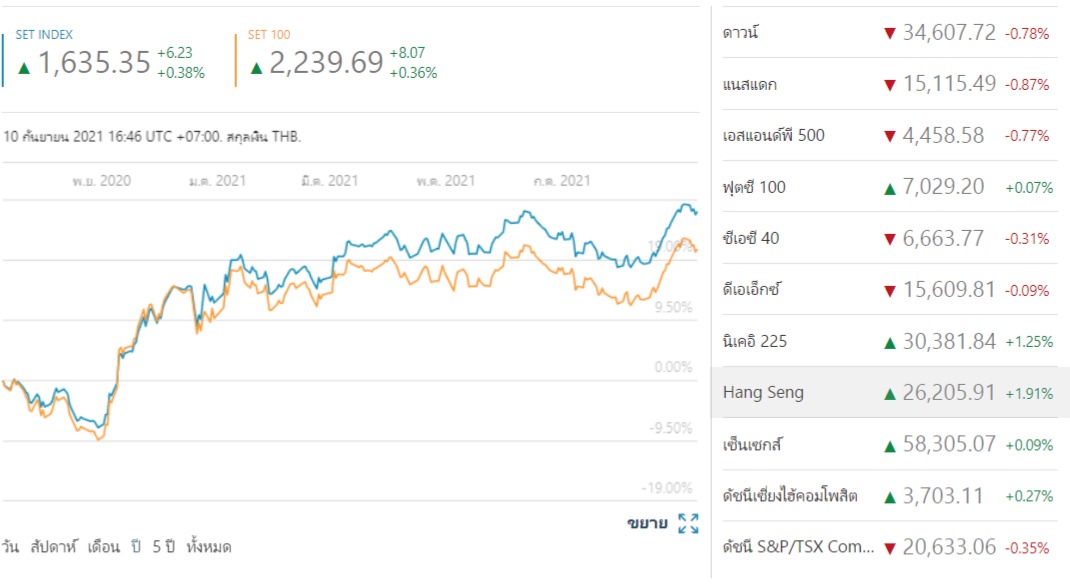
Task: Click the green up arrow for Hang Seng
Action: (x=889, y=393)
